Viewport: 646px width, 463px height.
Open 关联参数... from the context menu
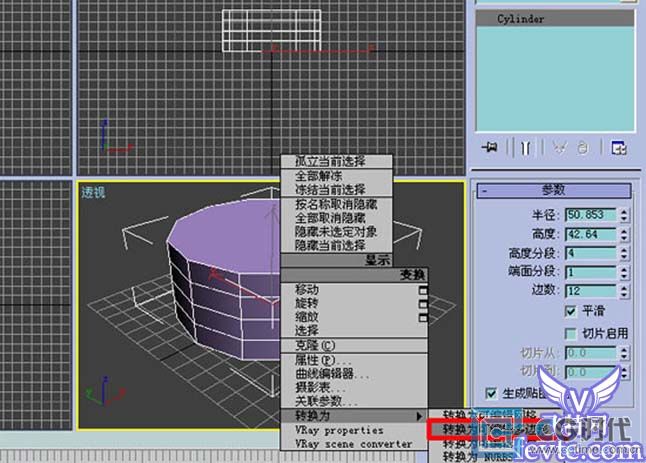click(354, 401)
